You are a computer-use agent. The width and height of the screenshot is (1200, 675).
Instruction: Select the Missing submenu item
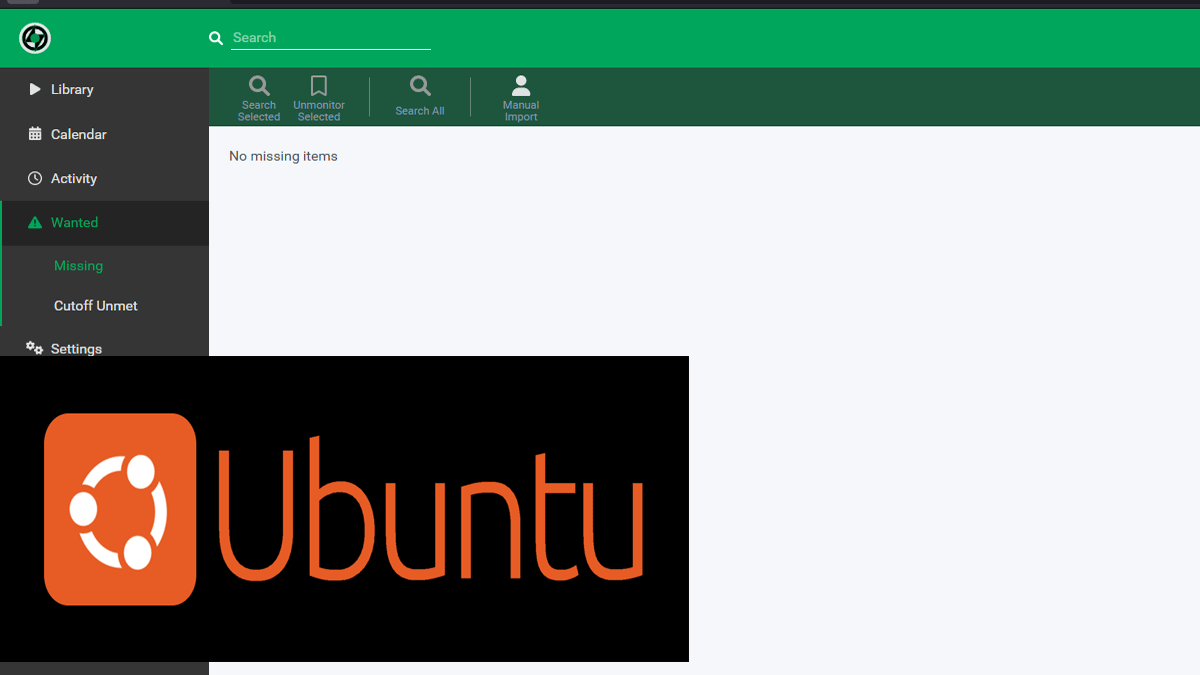[78, 266]
